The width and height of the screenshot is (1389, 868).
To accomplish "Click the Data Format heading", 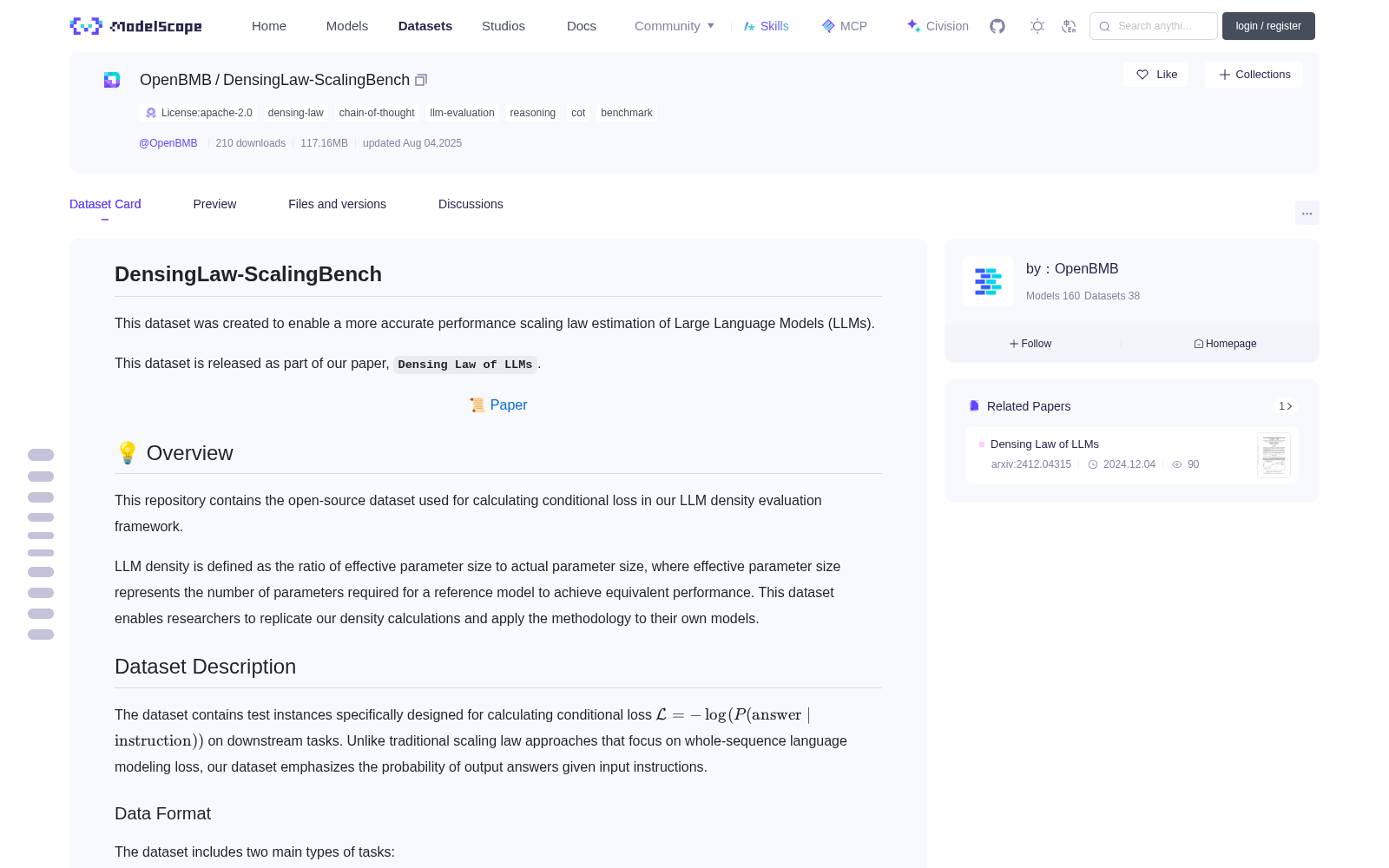I will 163,813.
